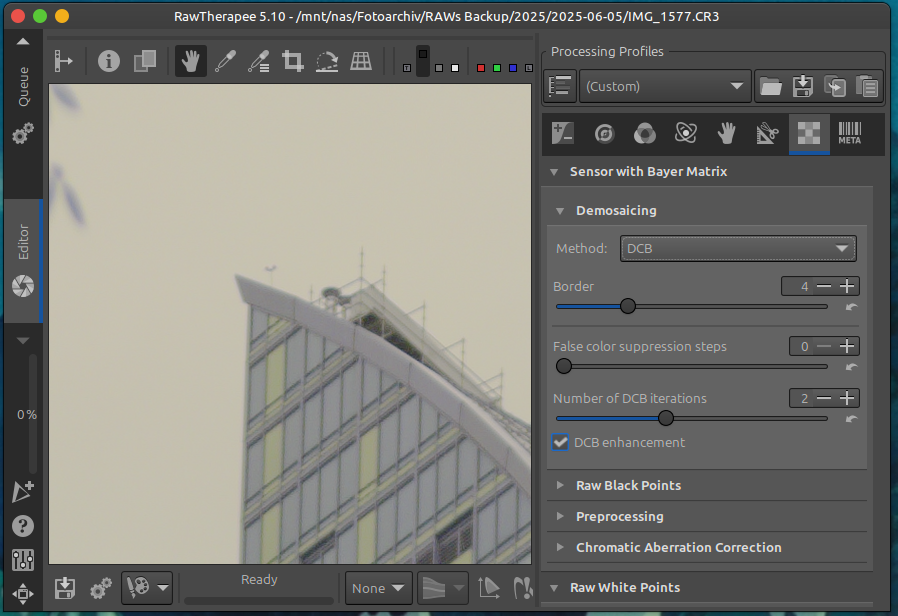Click the Border value field
The width and height of the screenshot is (898, 616).
(x=797, y=286)
